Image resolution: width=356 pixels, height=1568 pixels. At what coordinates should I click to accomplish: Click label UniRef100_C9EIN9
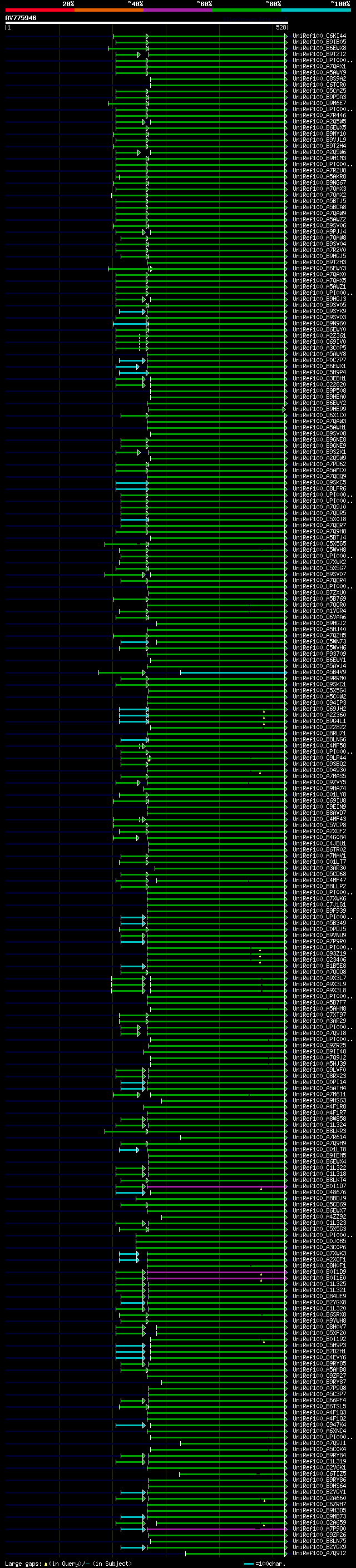click(319, 807)
